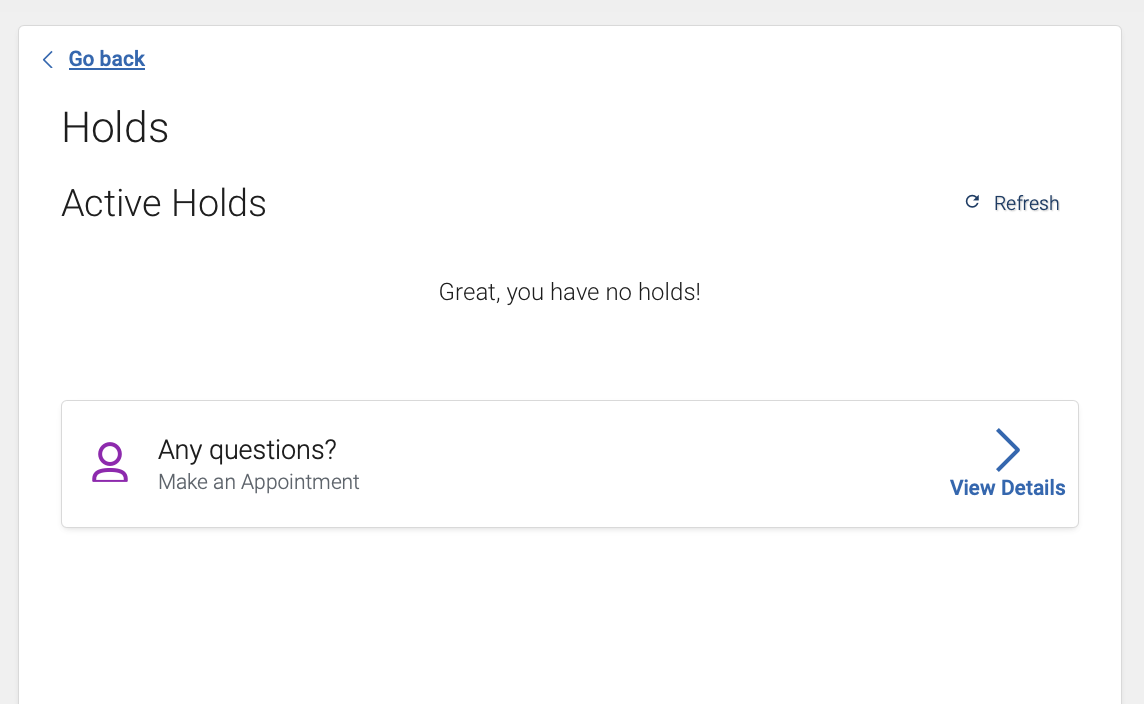Click the circular Refresh arrow icon
This screenshot has height=704, width=1144.
point(972,201)
